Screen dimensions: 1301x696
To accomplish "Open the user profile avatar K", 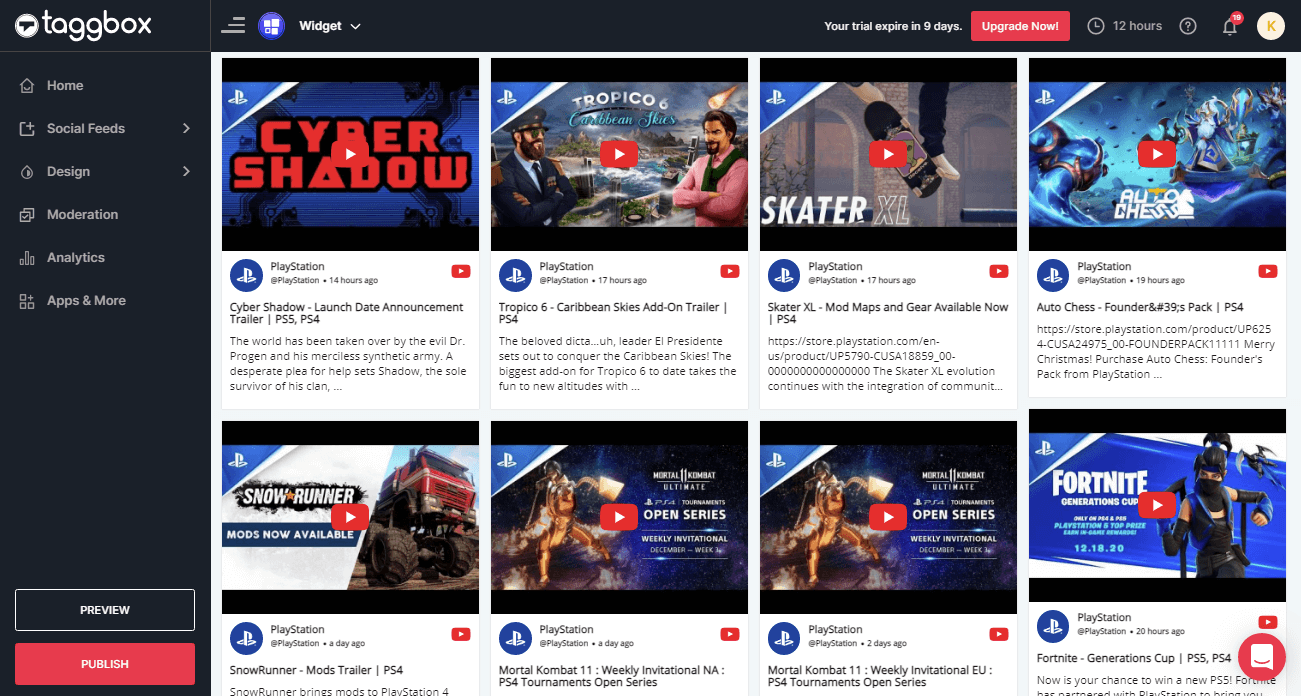I will [1270, 26].
